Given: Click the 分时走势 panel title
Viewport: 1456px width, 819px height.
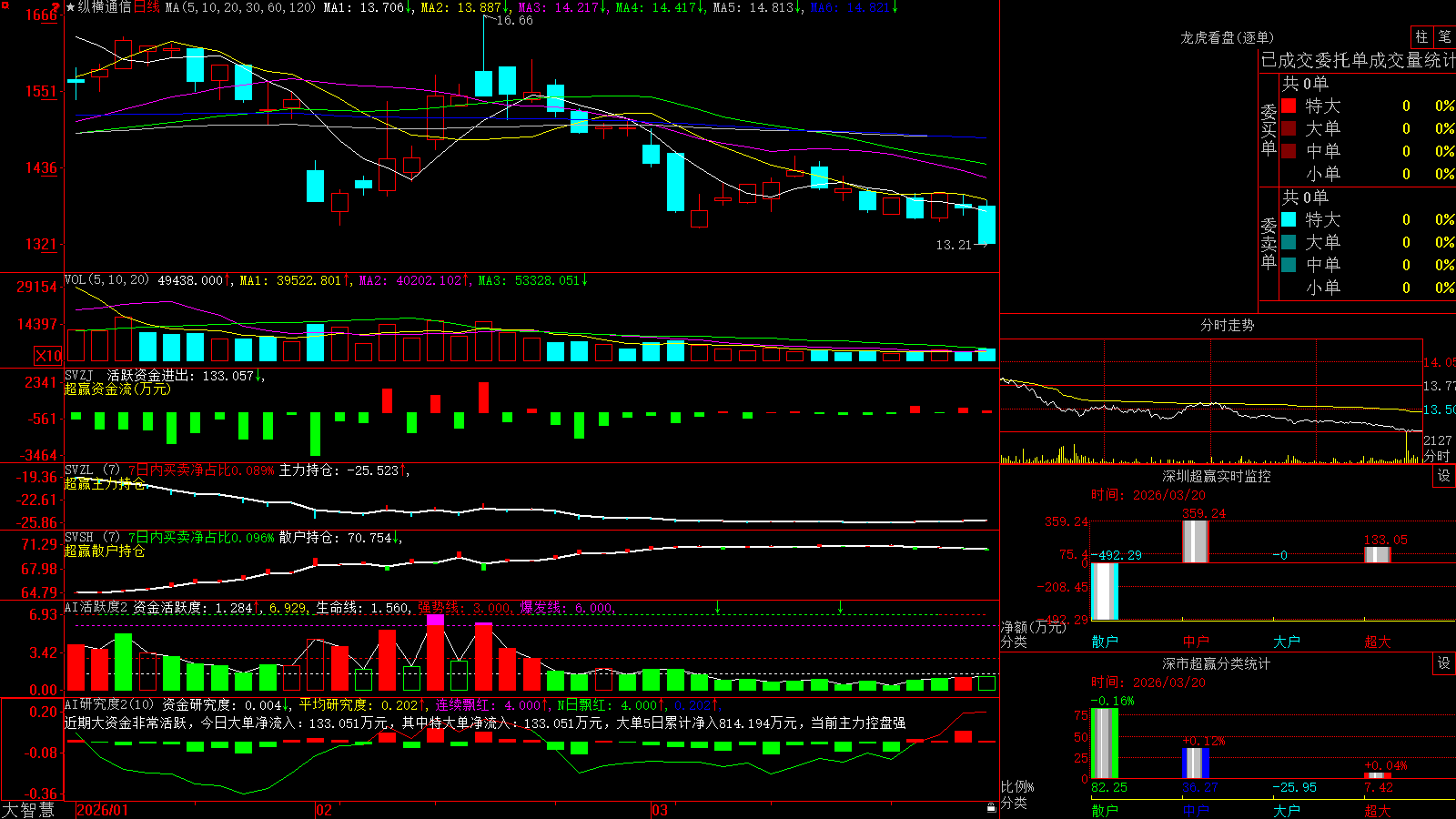Looking at the screenshot, I should click(1228, 325).
